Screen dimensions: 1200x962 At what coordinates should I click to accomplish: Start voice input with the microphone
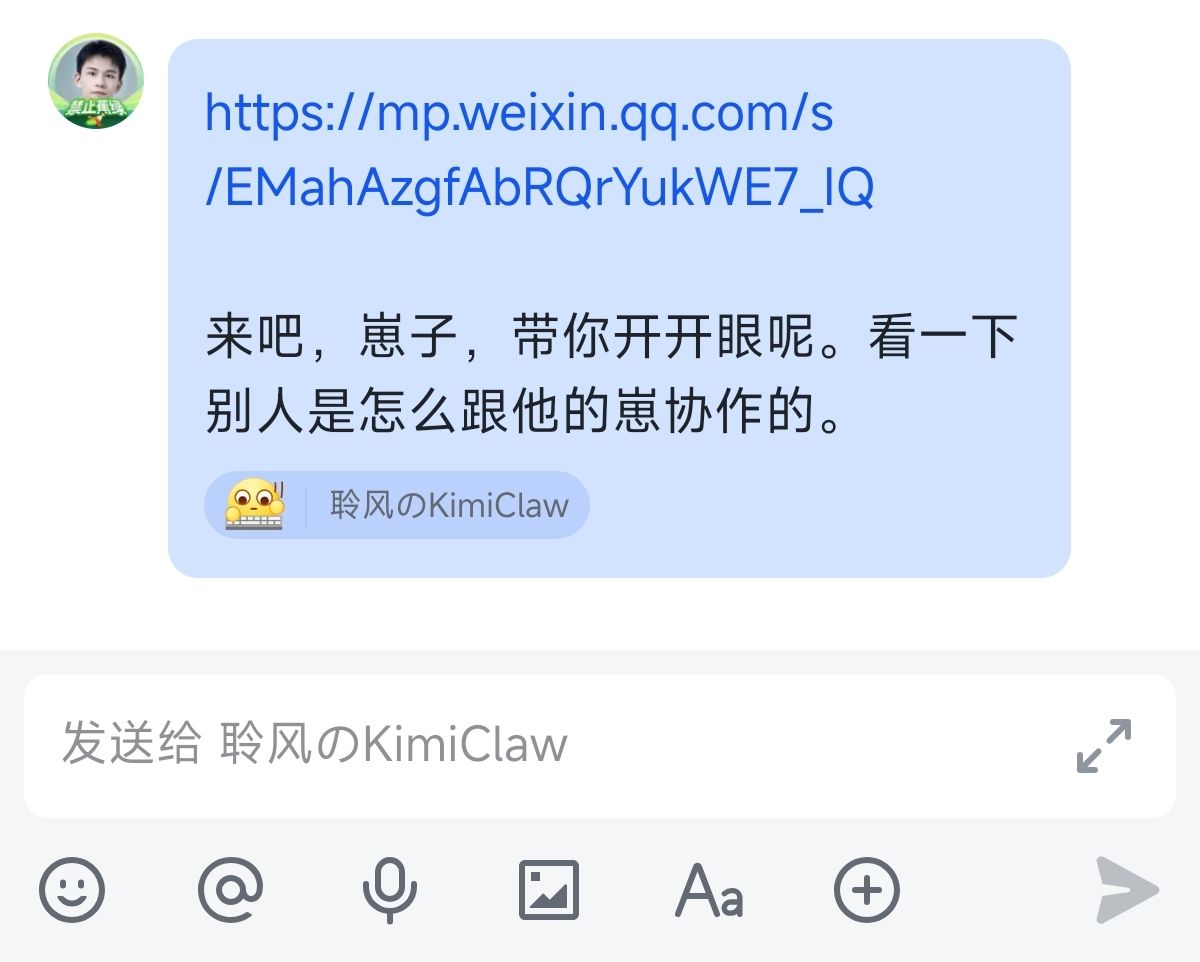(x=389, y=889)
